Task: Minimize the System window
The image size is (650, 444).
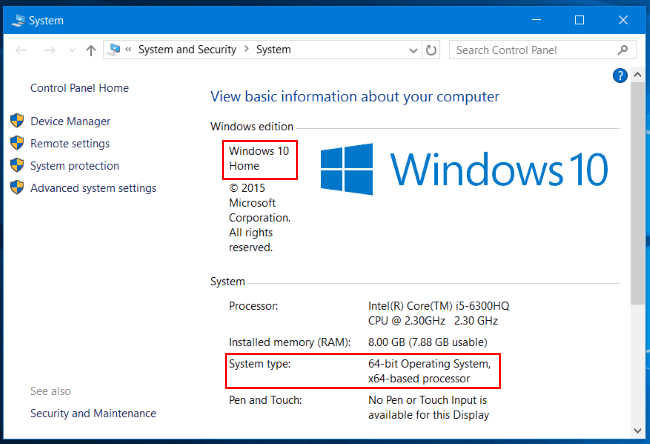Action: pos(536,20)
